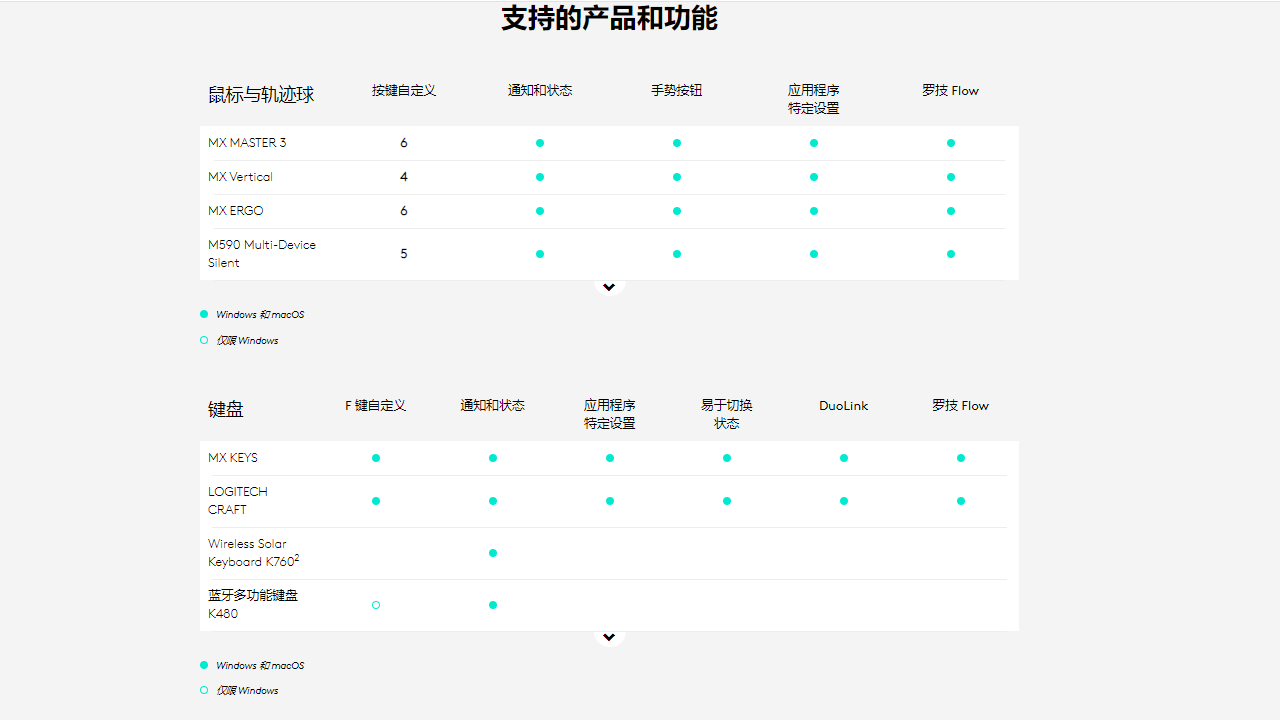Image resolution: width=1280 pixels, height=720 pixels.
Task: Click the MX ERGO 手势按钮 status dot
Action: click(x=677, y=211)
